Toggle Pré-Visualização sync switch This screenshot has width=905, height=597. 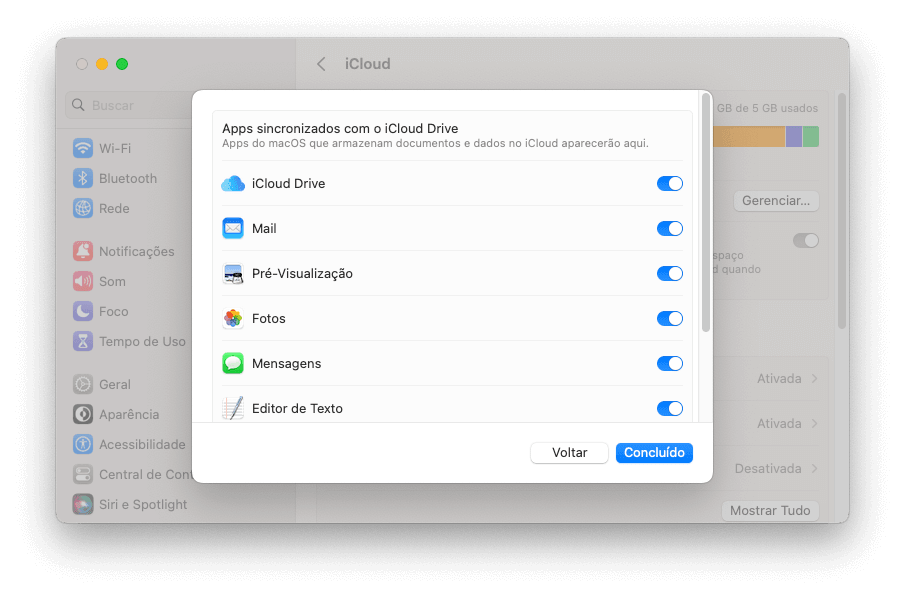click(x=670, y=274)
